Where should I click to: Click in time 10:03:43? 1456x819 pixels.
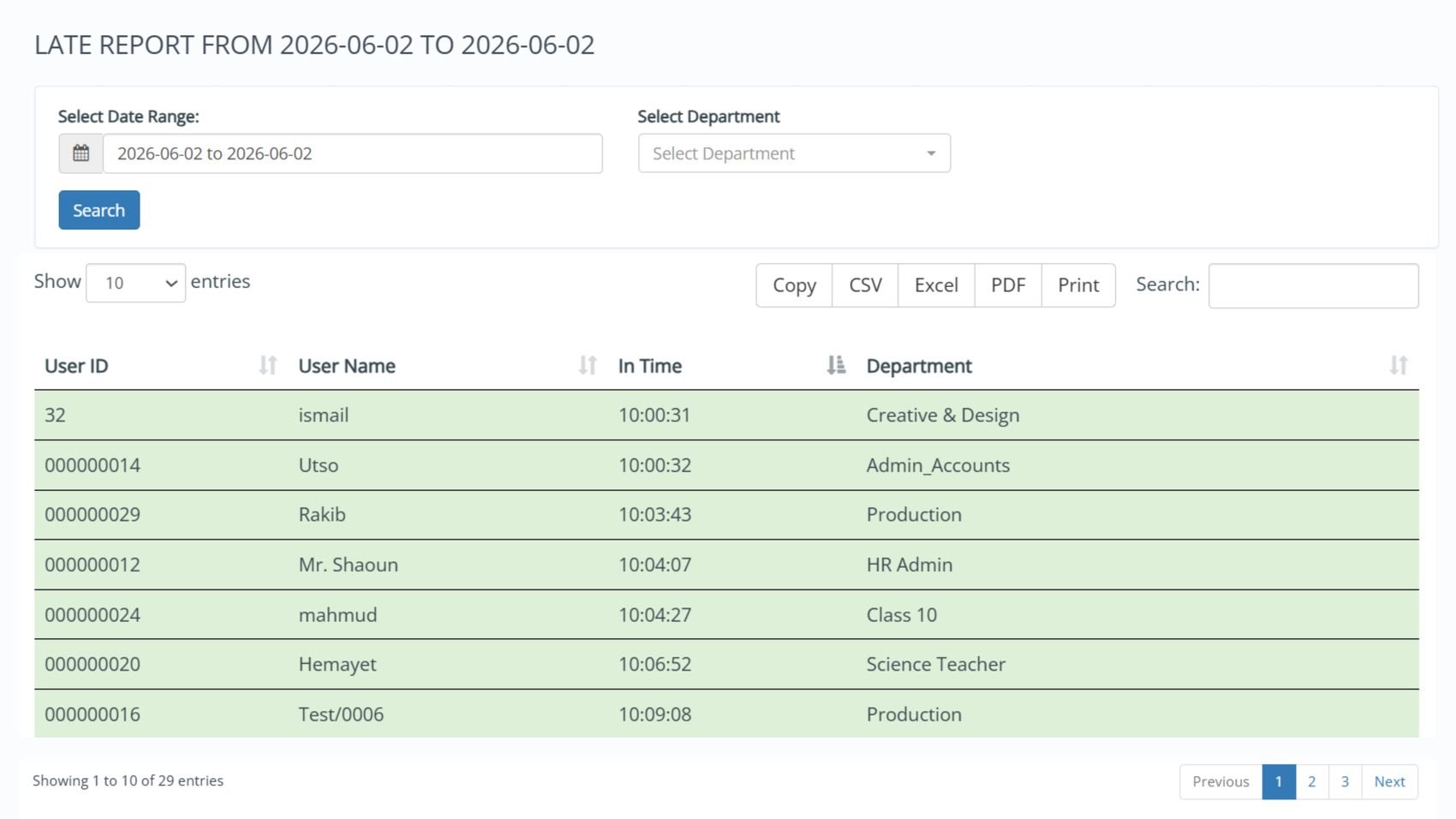654,515
